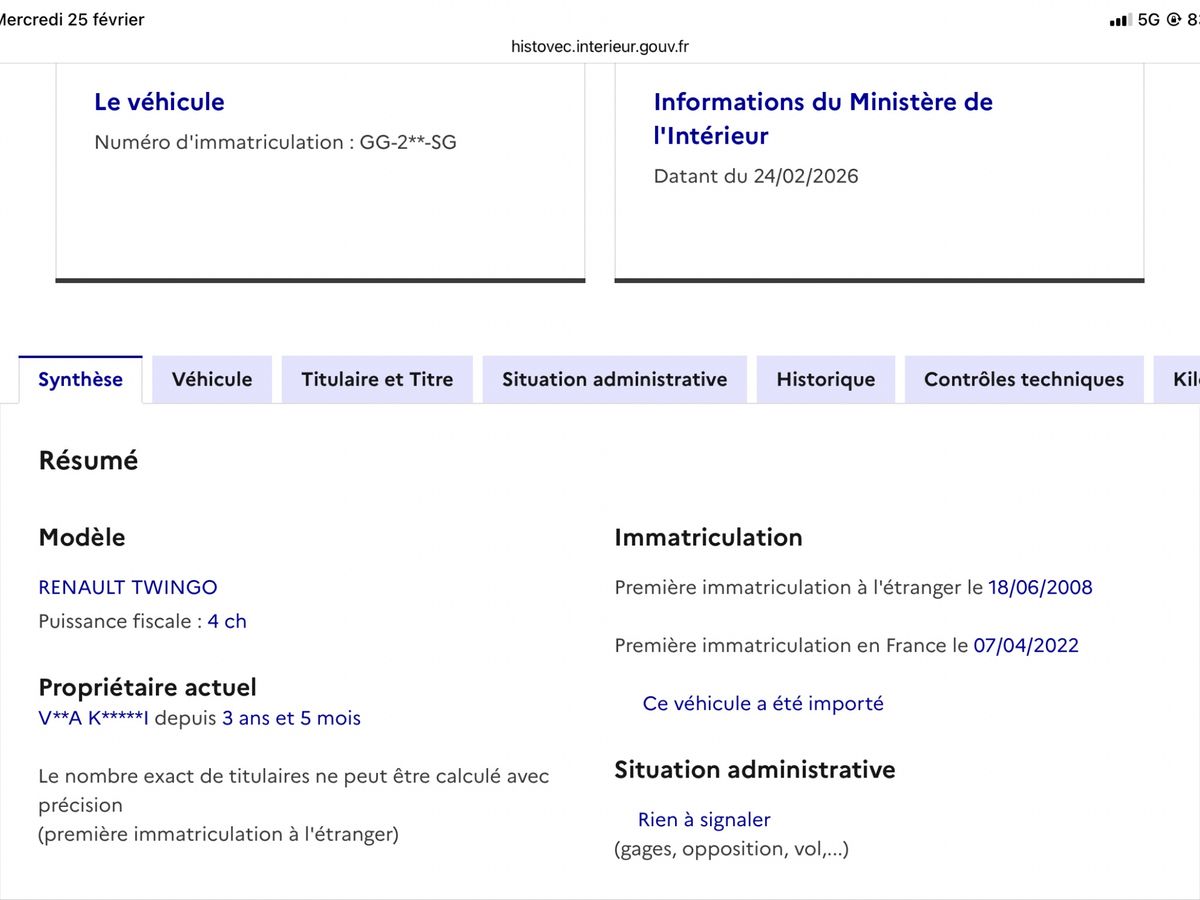Open the Titulaire et Titre tab
1200x900 pixels.
click(x=377, y=379)
